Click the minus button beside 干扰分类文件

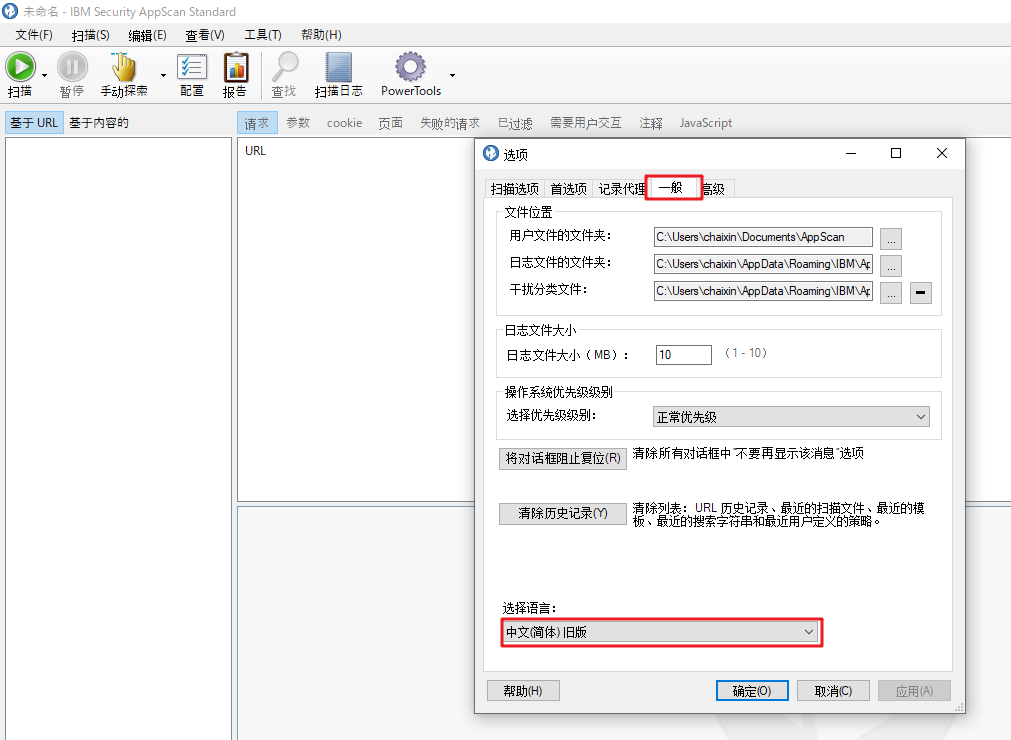[921, 293]
